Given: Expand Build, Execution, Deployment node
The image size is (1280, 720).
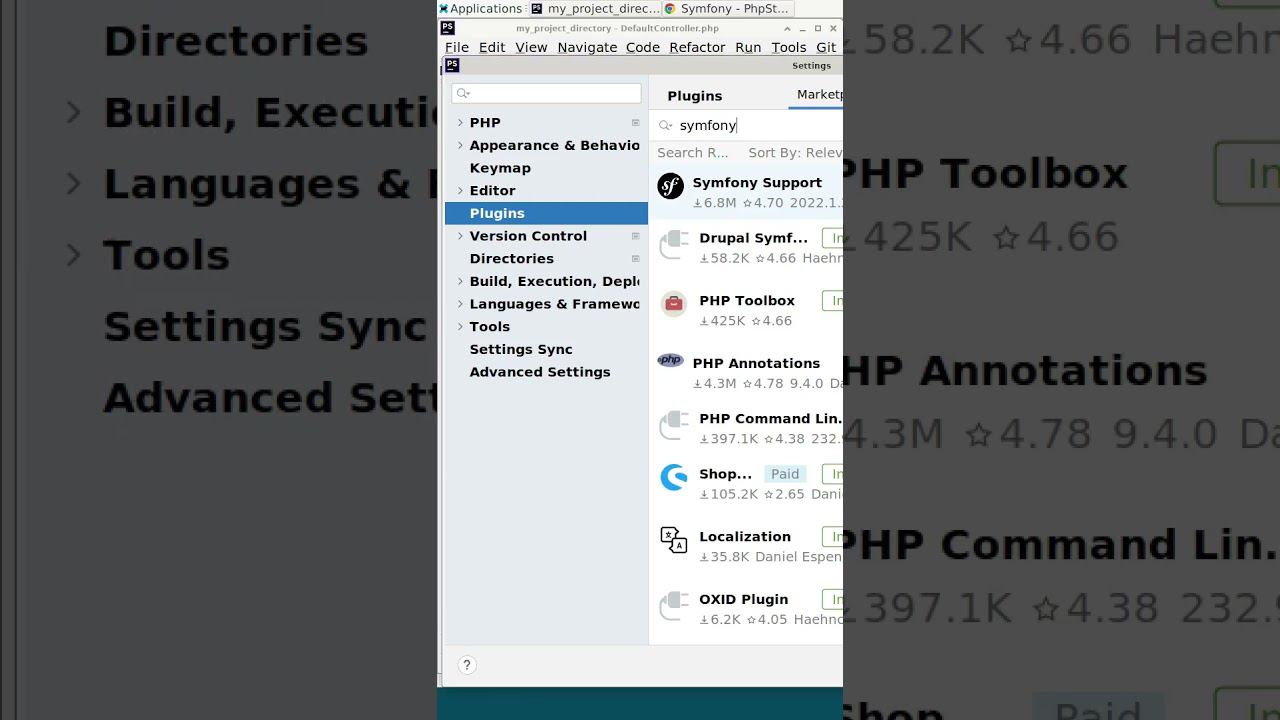Looking at the screenshot, I should 460,281.
